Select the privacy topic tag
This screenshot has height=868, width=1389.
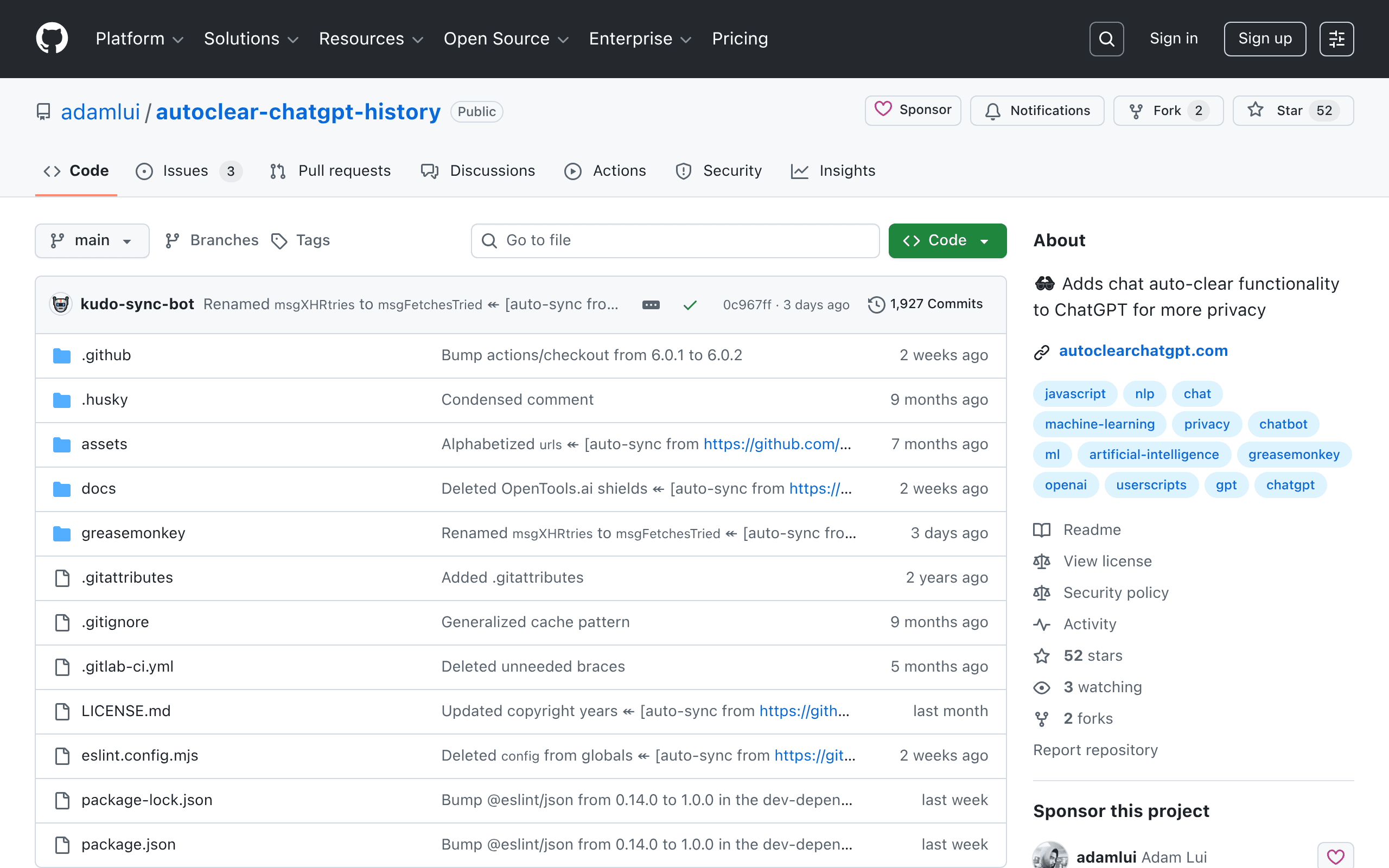[1207, 424]
